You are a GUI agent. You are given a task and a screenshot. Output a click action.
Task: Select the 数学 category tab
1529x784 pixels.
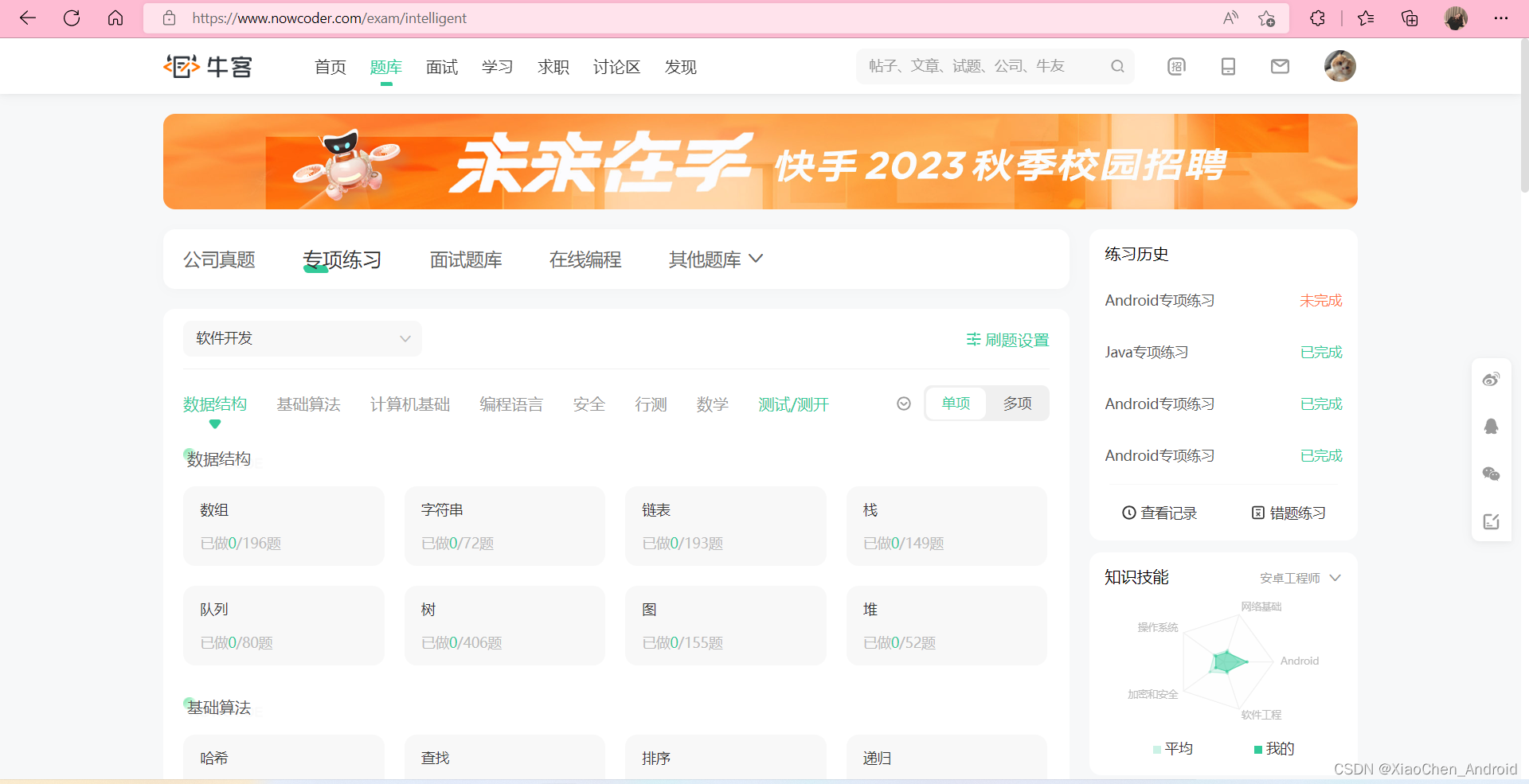coord(713,404)
